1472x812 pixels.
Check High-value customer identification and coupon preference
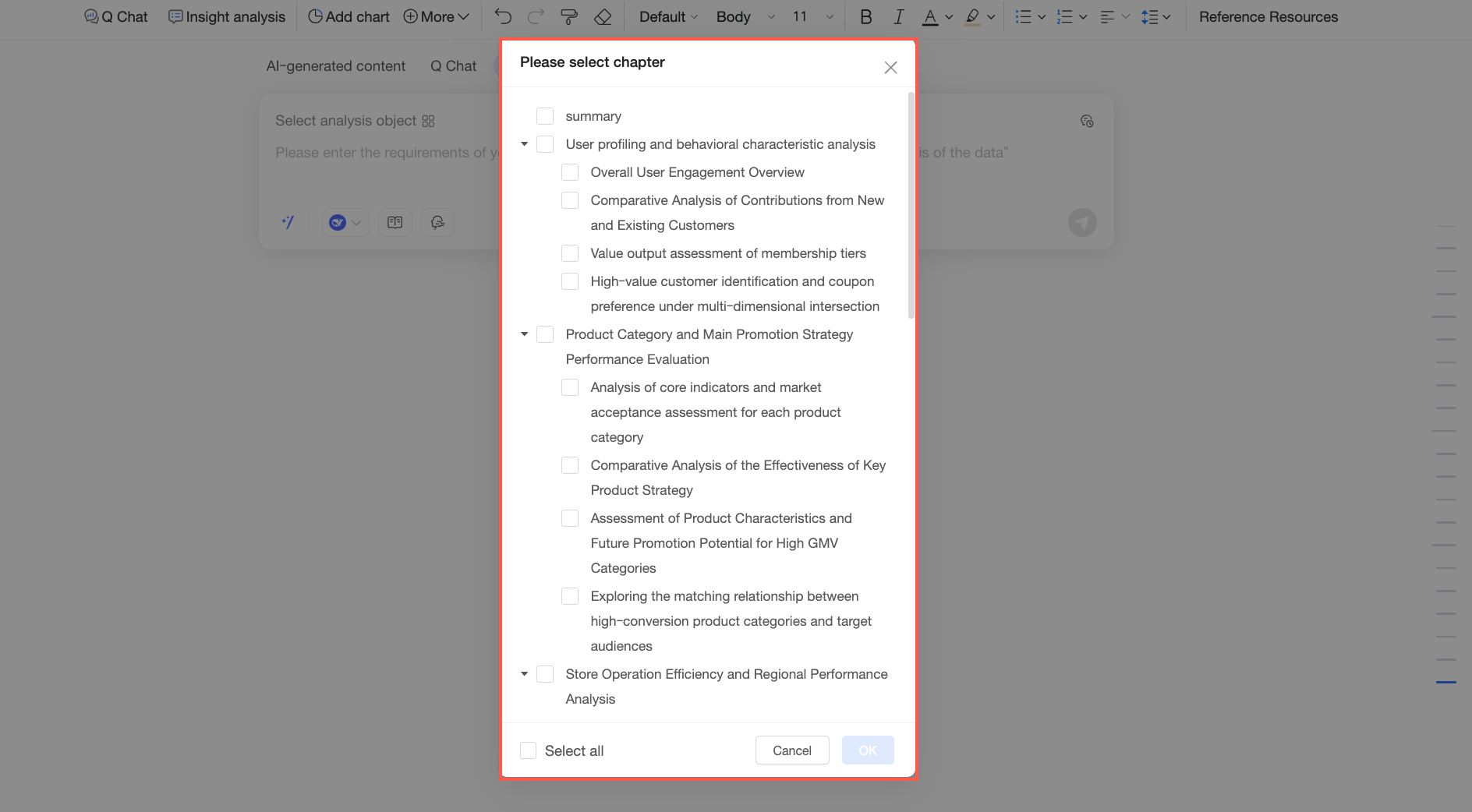click(x=570, y=281)
